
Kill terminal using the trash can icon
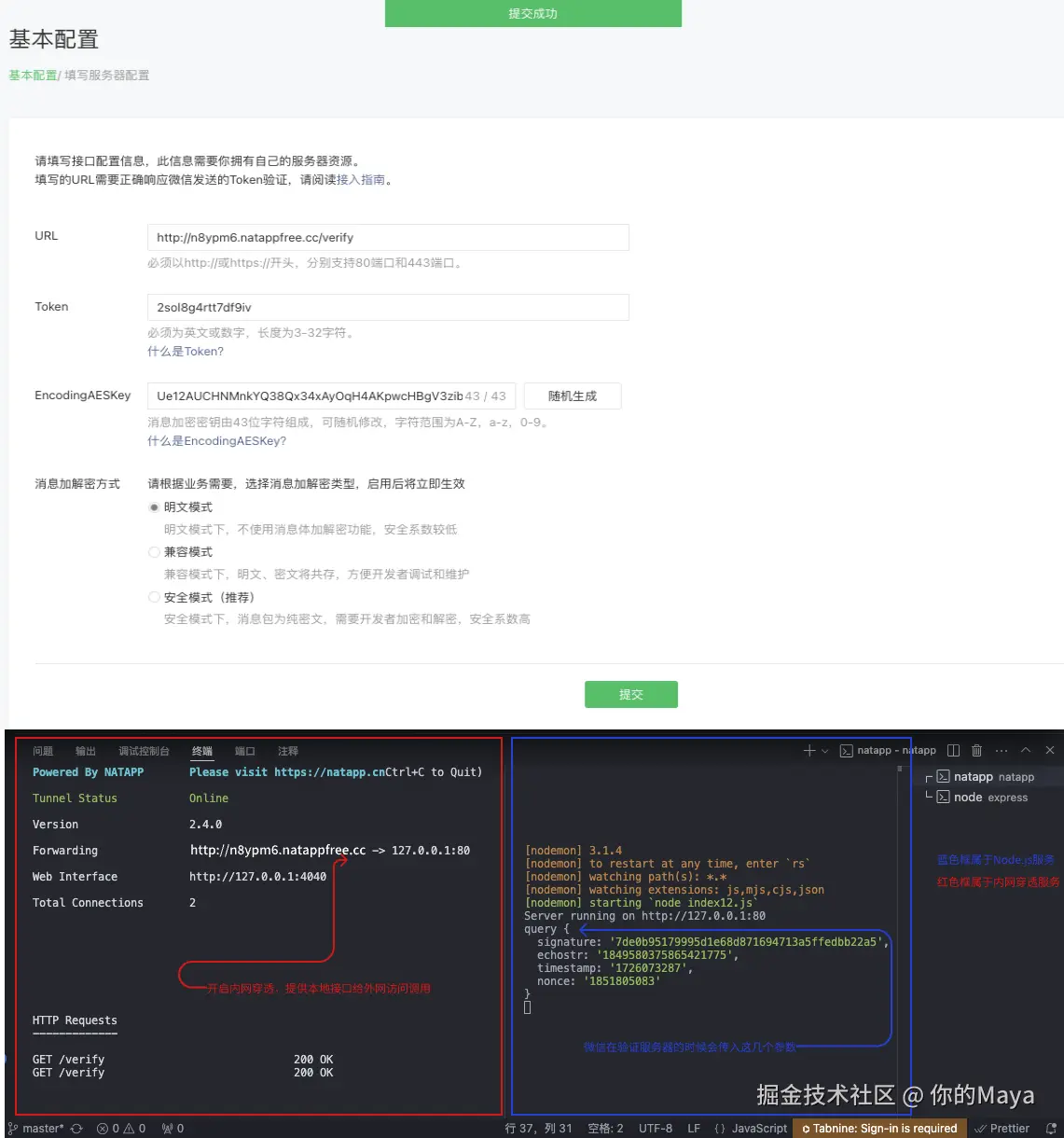[x=977, y=751]
